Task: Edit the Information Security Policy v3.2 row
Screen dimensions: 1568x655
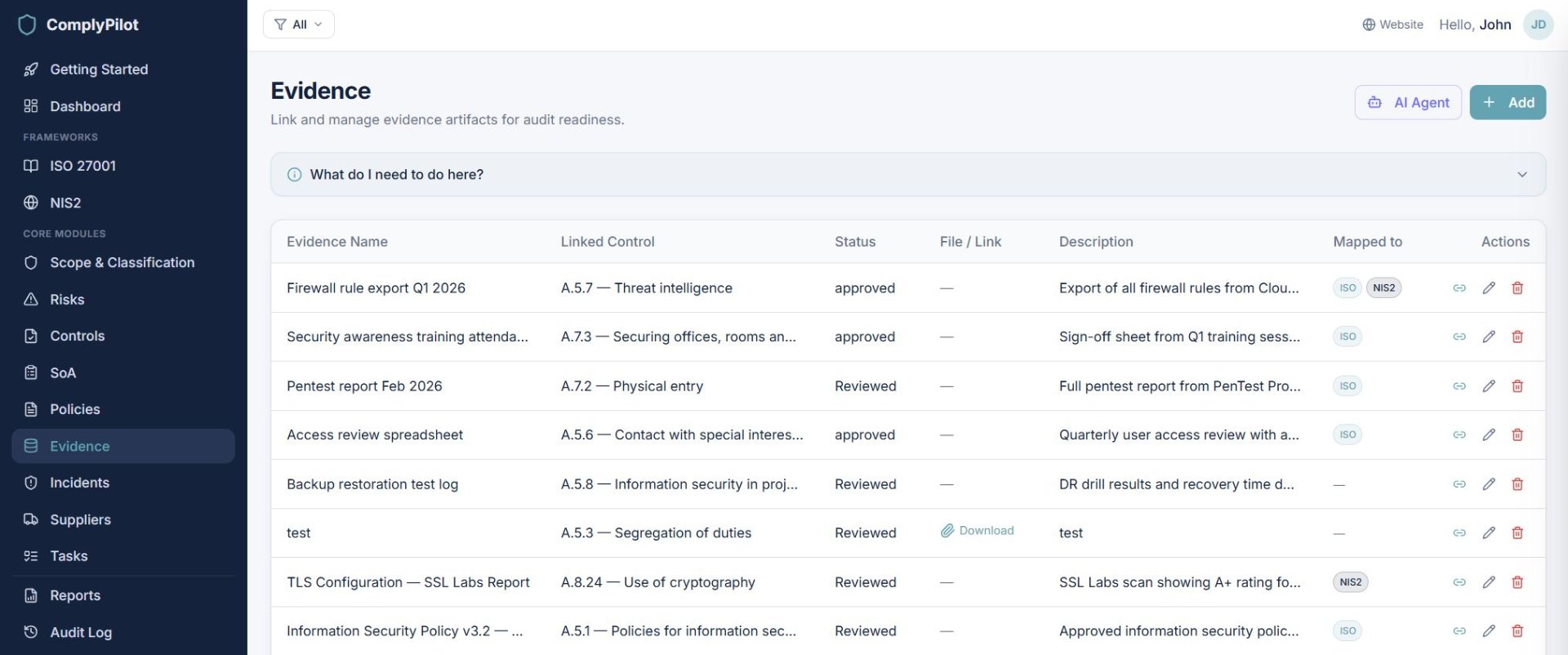Action: [1489, 631]
